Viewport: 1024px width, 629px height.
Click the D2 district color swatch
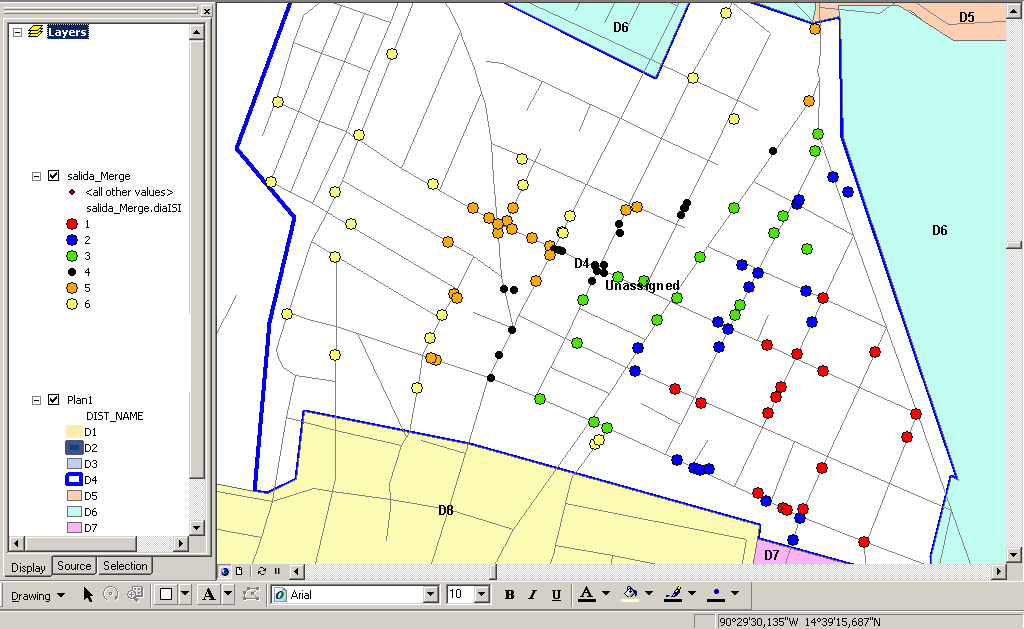point(74,447)
